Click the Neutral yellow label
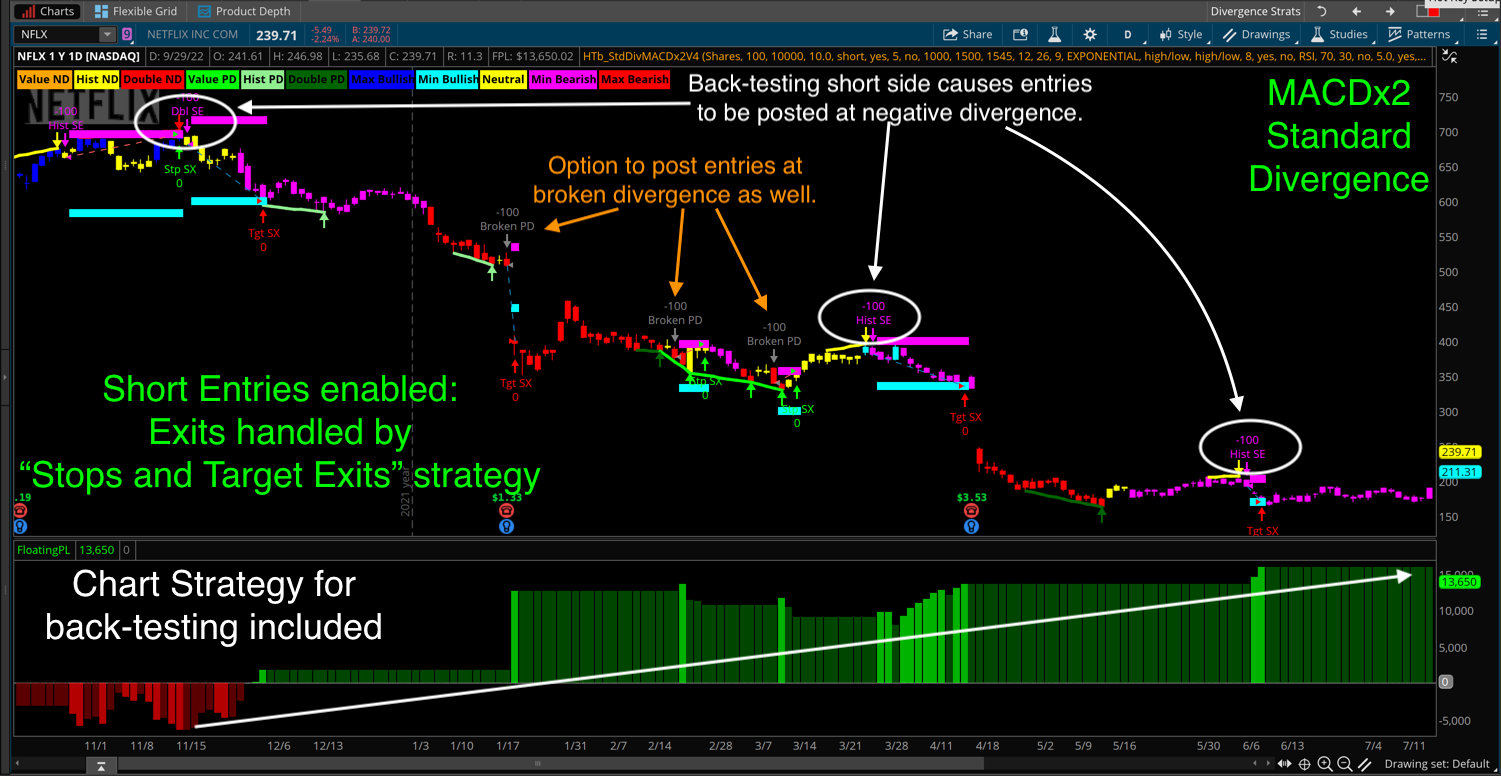Screen dimensions: 1501x776 (503, 79)
